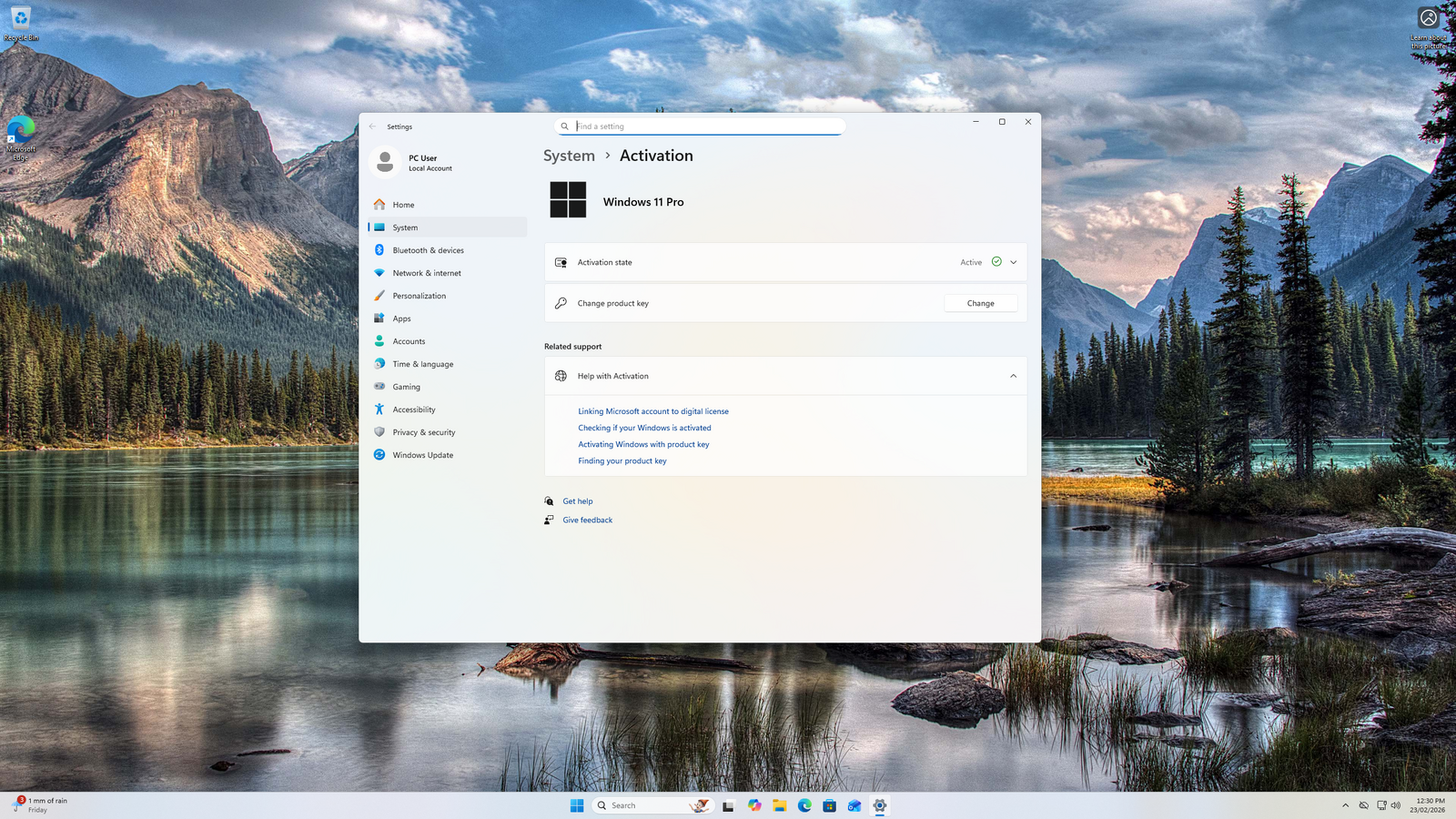The image size is (1456, 819).
Task: Click the Give feedback link
Action: coord(587,521)
